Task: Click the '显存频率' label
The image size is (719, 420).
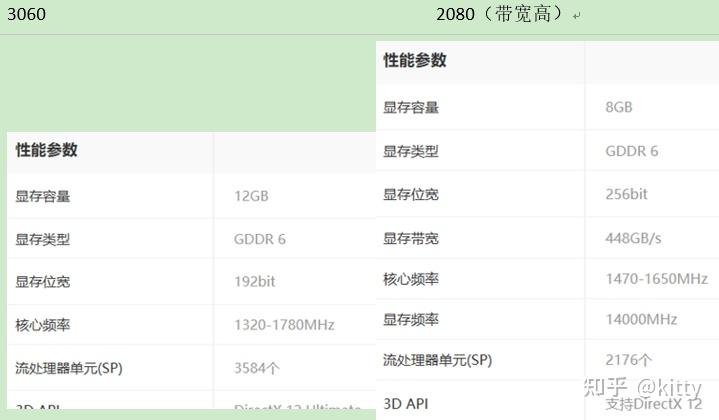Action: 411,319
